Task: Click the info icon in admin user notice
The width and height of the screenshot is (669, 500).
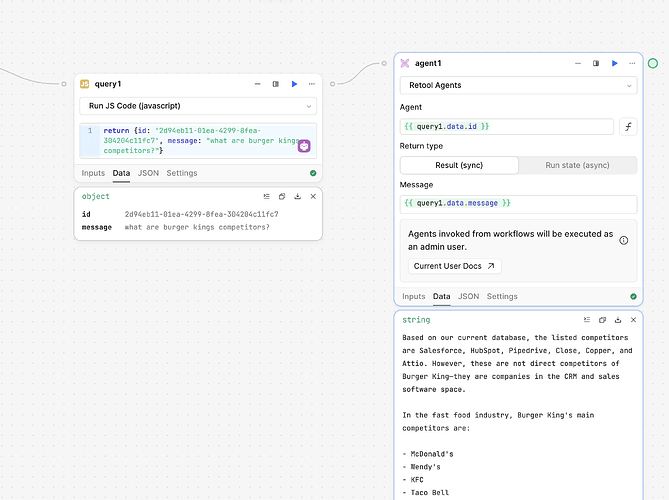Action: (624, 241)
